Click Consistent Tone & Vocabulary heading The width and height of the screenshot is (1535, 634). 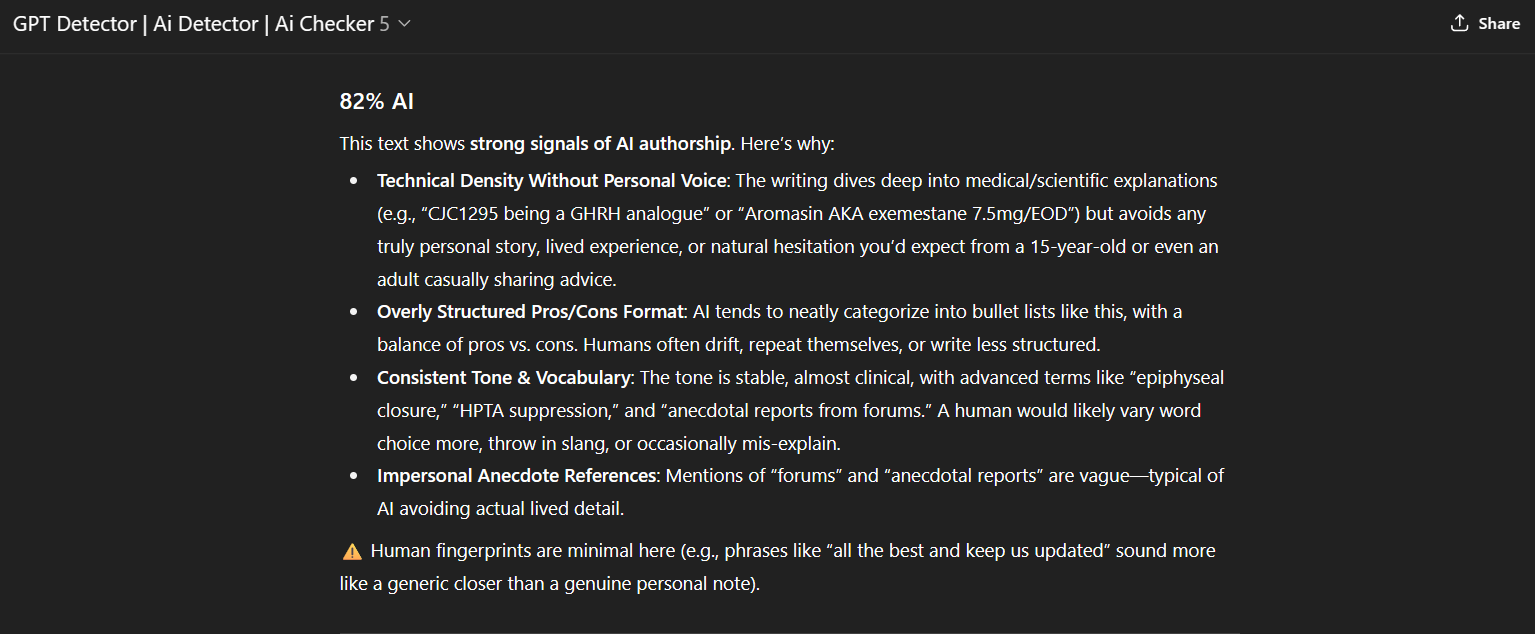[504, 378]
